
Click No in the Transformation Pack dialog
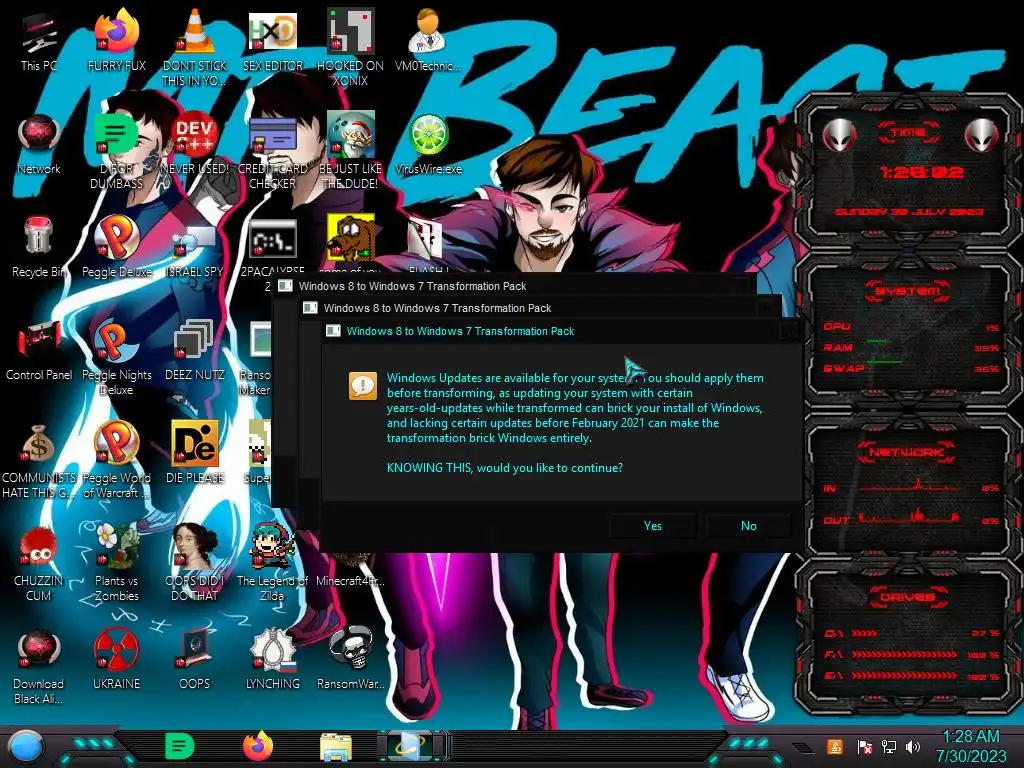[748, 526]
